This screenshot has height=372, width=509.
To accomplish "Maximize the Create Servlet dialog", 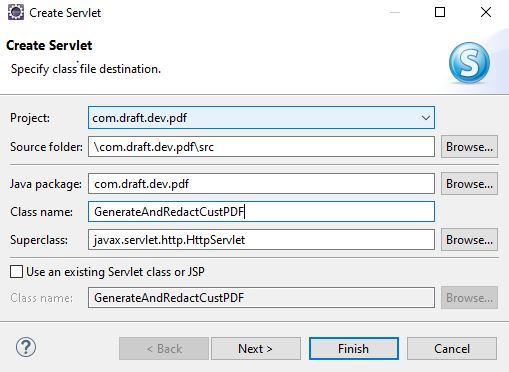I will tap(440, 12).
